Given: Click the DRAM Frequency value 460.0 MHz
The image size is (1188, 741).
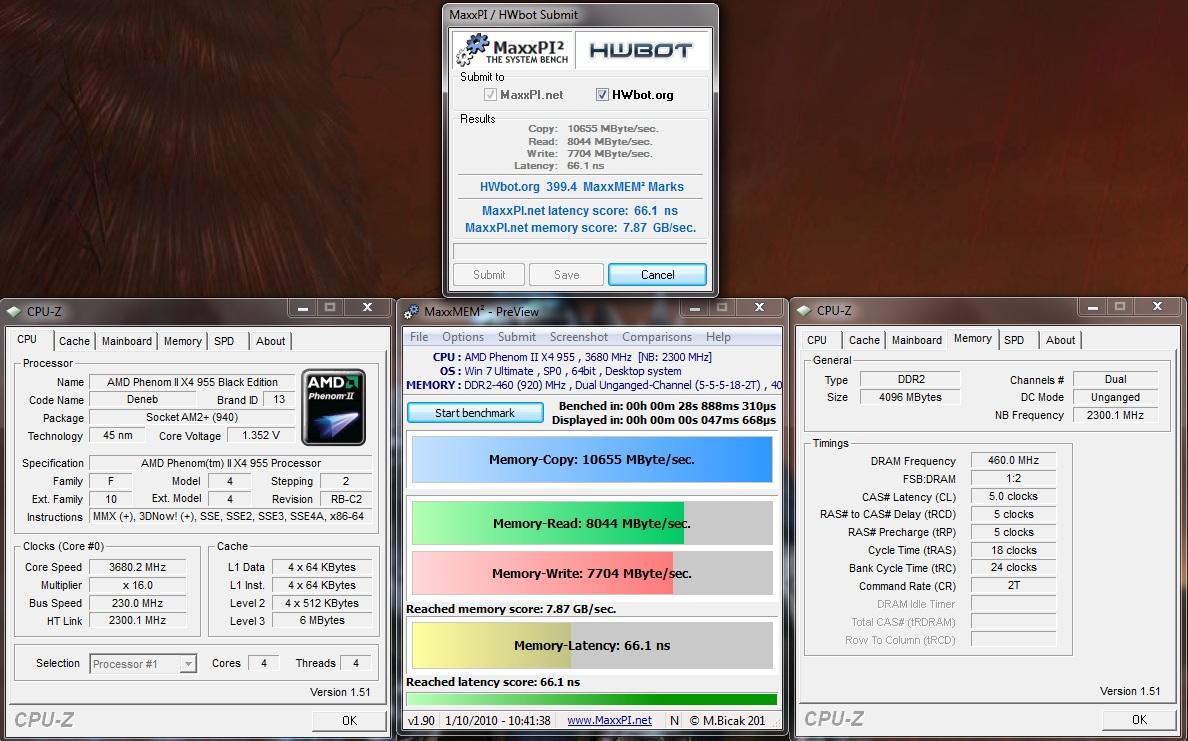Looking at the screenshot, I should pyautogui.click(x=1013, y=461).
